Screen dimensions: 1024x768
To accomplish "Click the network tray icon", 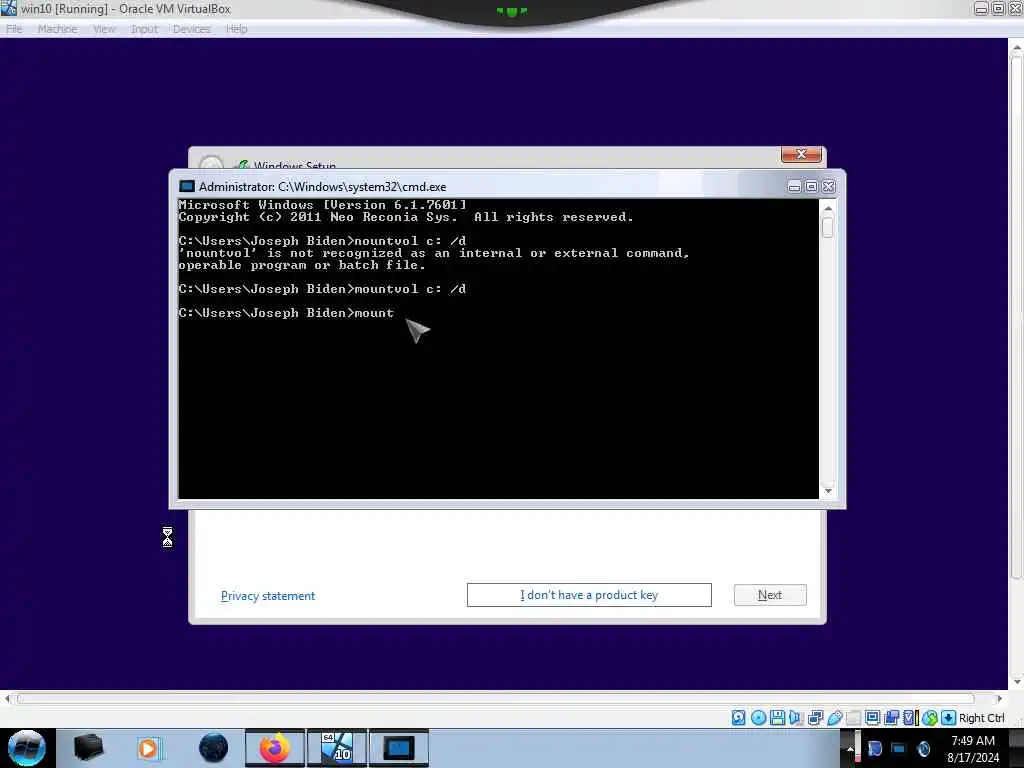I will pyautogui.click(x=899, y=749).
